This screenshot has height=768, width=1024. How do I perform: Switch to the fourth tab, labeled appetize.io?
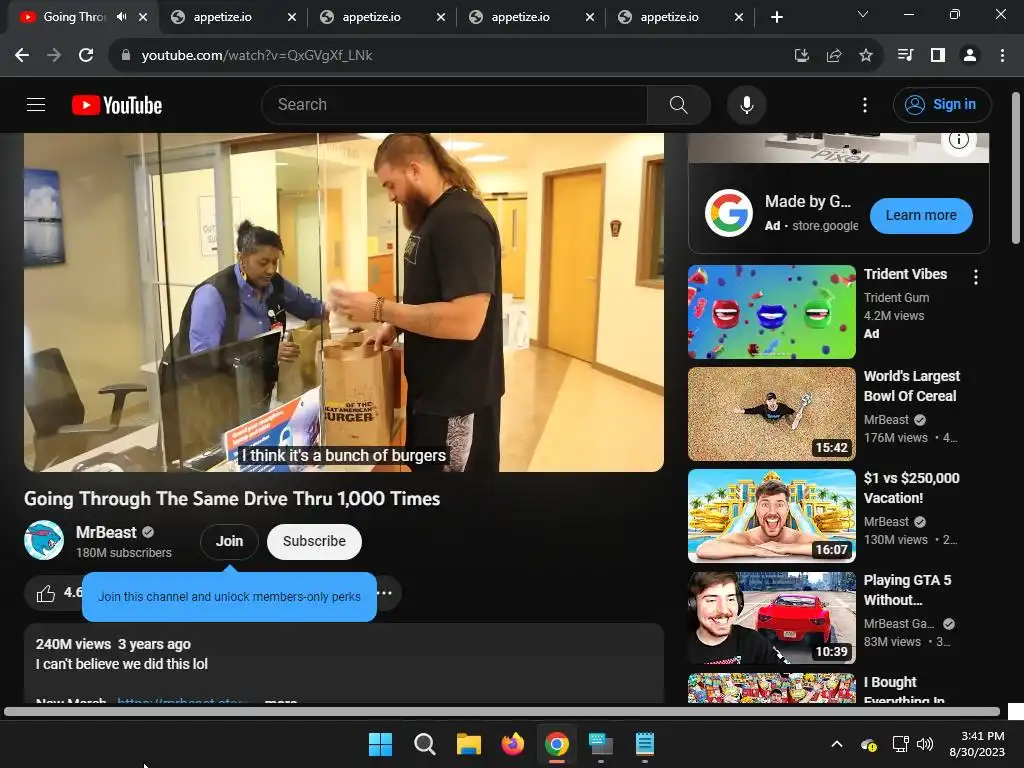(x=520, y=17)
